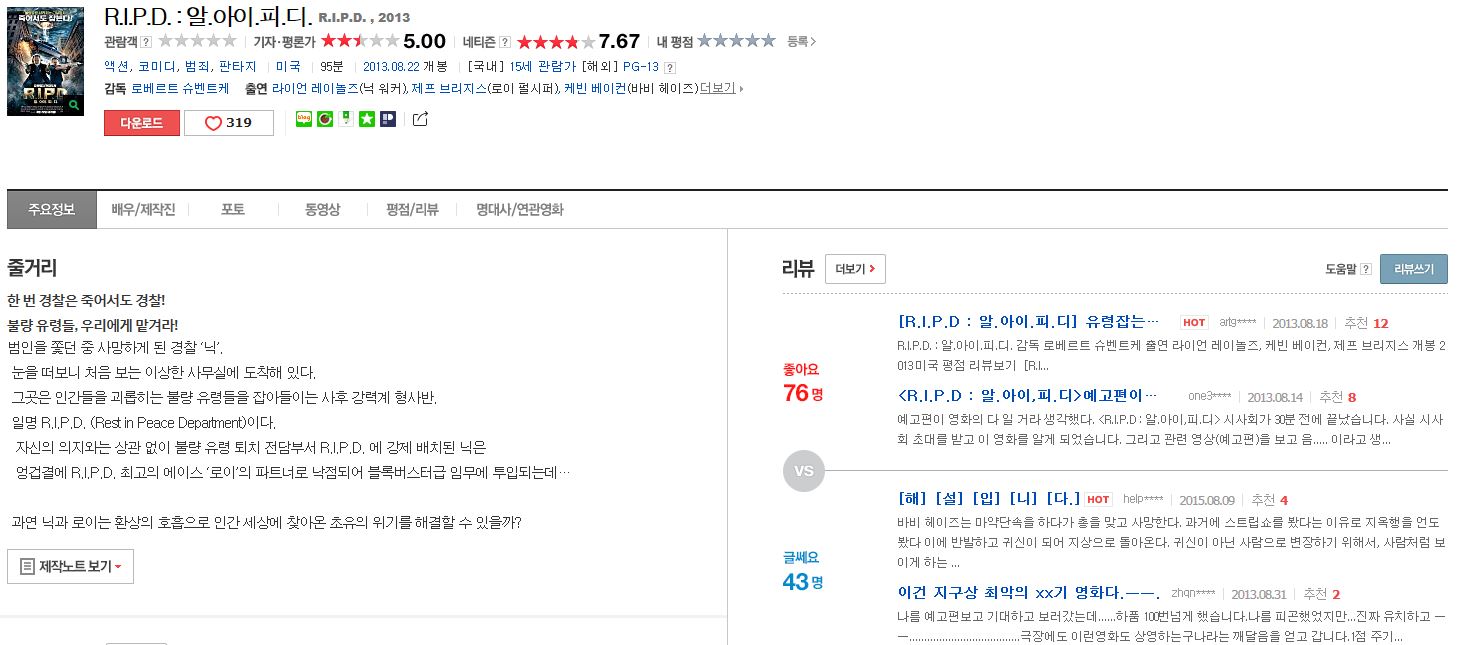1472x645 pixels.
Task: Open the 평점/리뷰 tab
Action: [x=412, y=210]
